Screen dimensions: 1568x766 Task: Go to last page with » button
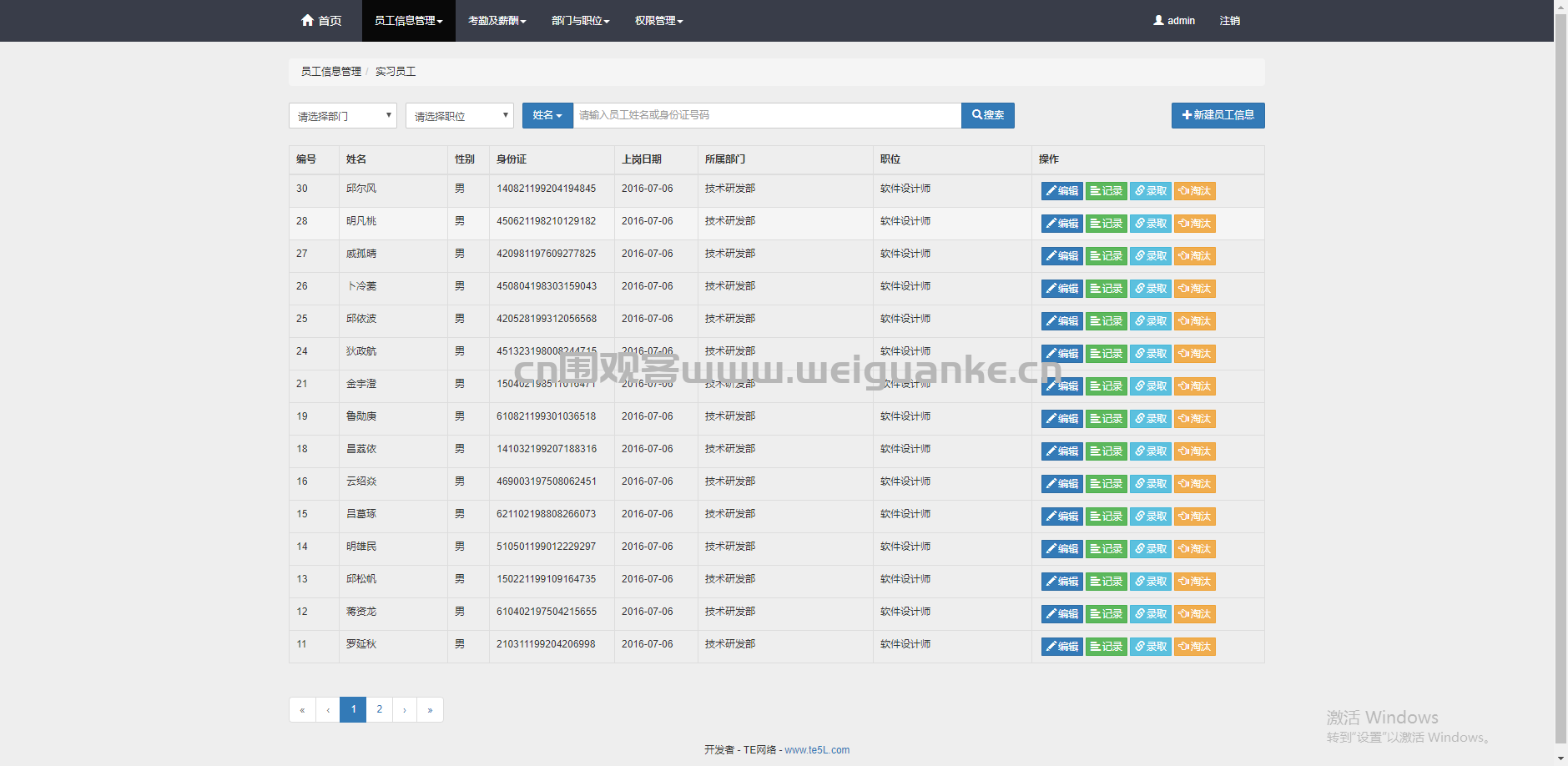pyautogui.click(x=430, y=709)
